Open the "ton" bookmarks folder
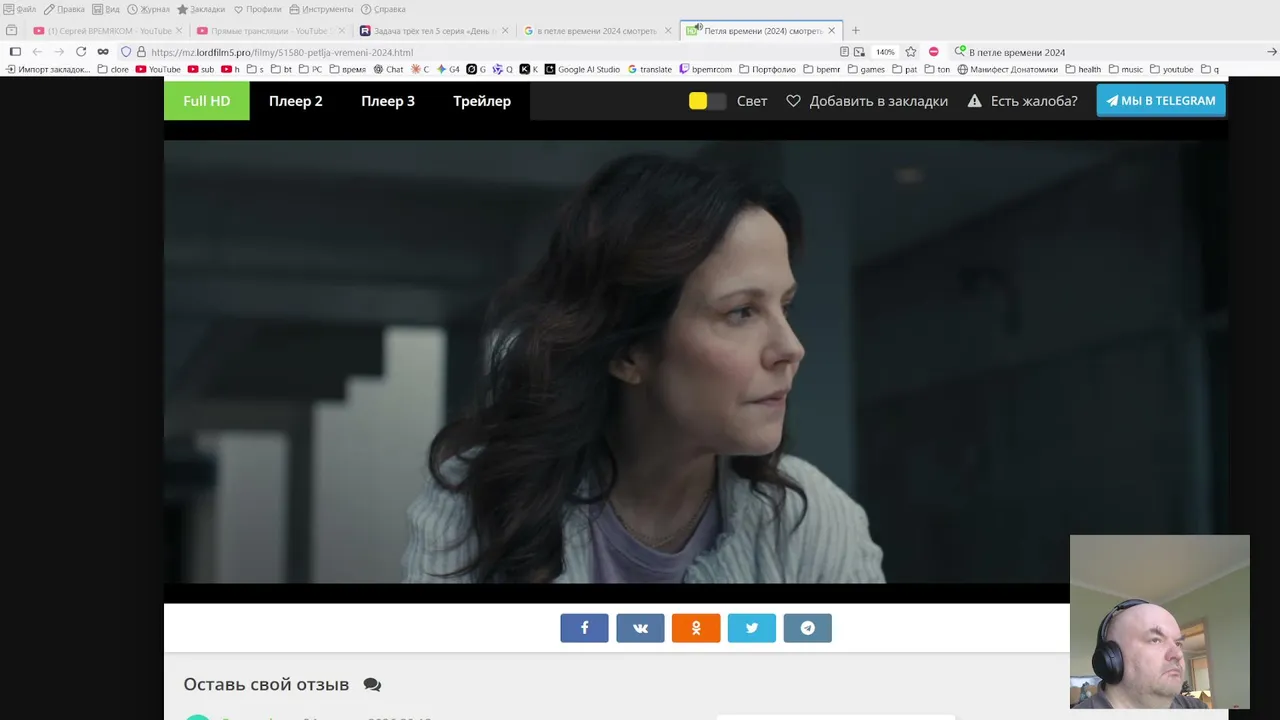Viewport: 1280px width, 720px height. [x=938, y=69]
